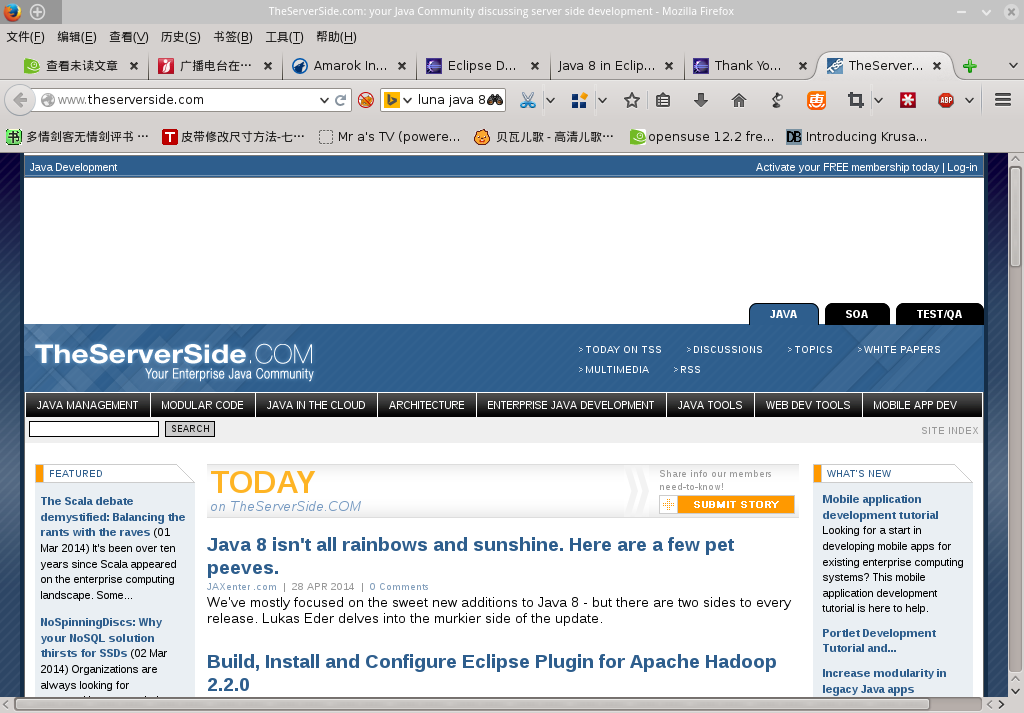Viewport: 1024px width, 713px height.
Task: Bookmark this page with the star
Action: coord(632,100)
